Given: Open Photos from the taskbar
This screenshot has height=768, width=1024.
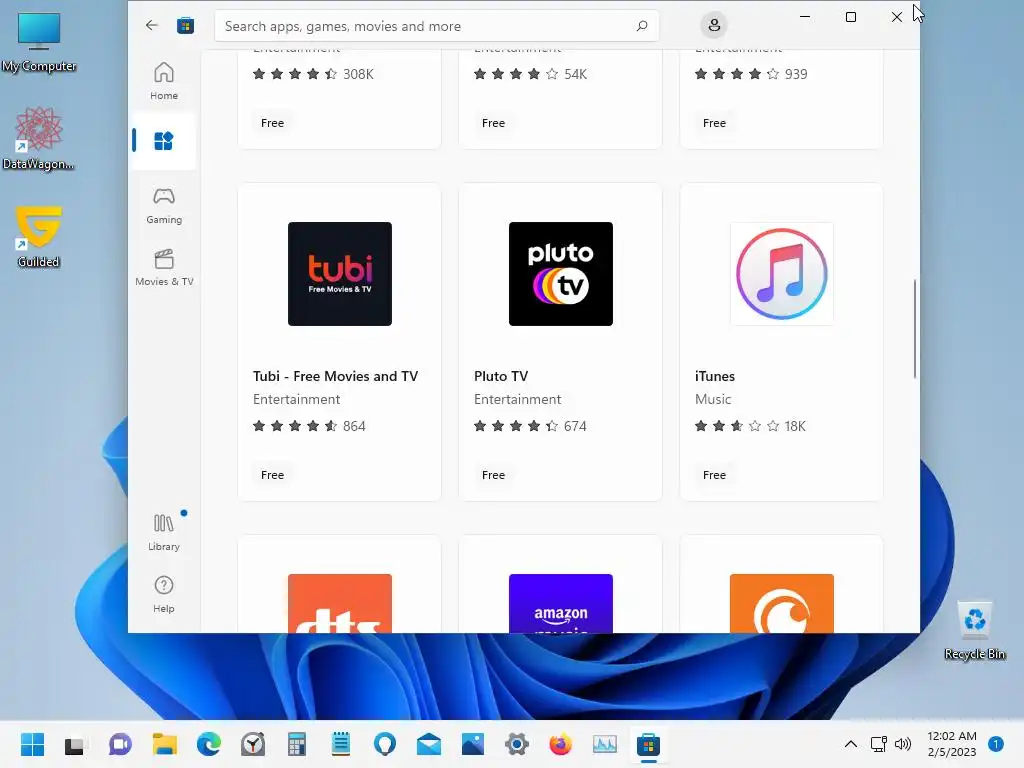Looking at the screenshot, I should [473, 744].
